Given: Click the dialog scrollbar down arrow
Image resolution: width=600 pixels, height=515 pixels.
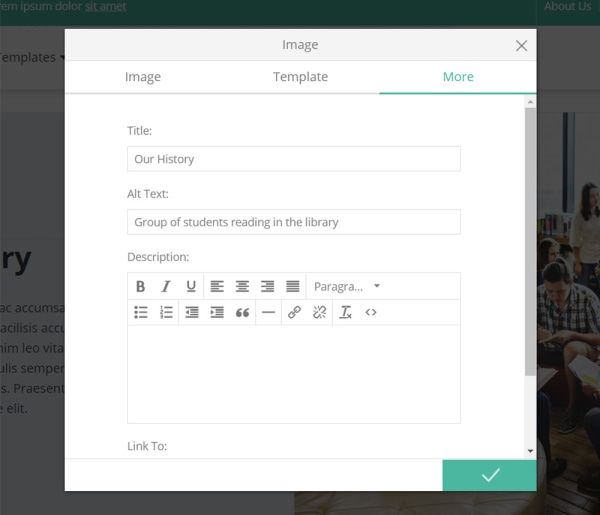Looking at the screenshot, I should coord(530,451).
